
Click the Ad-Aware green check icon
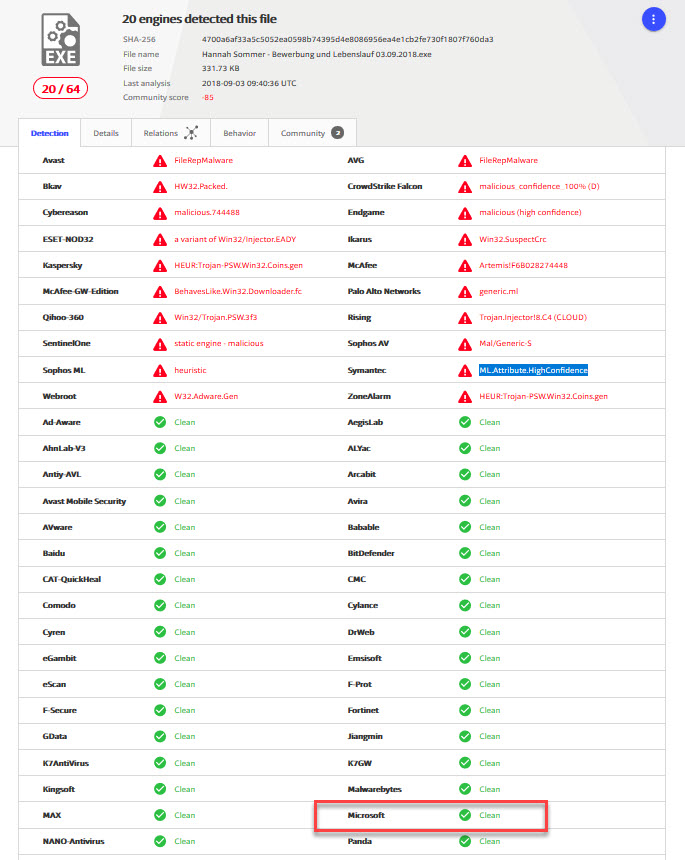[160, 422]
